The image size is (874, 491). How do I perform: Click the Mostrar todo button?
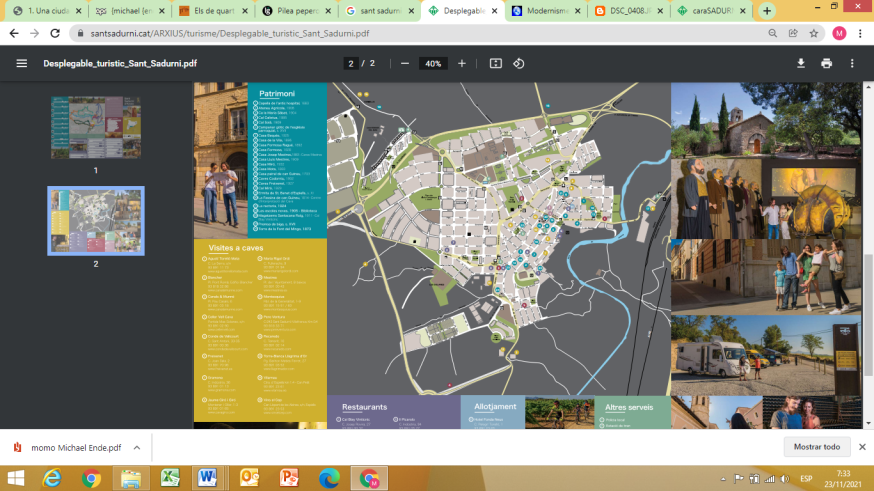coord(816,446)
